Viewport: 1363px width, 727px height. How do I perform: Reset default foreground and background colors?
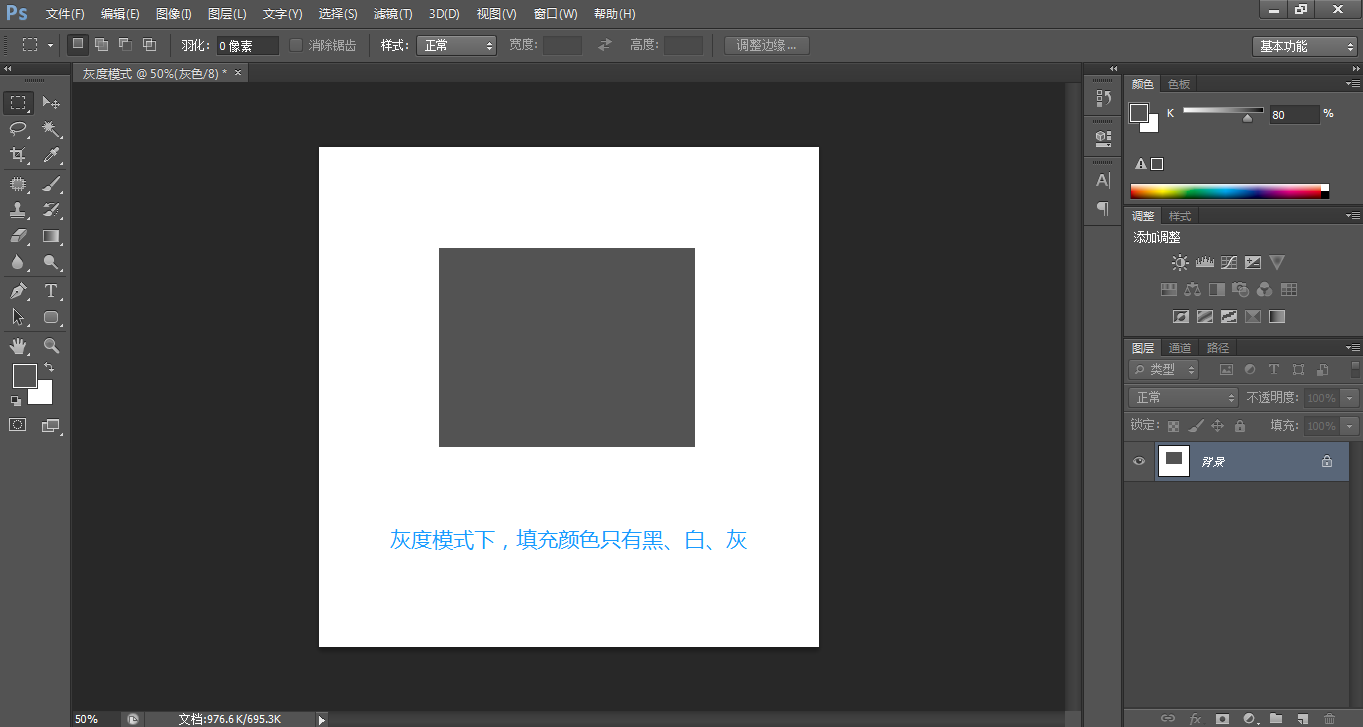pos(16,400)
